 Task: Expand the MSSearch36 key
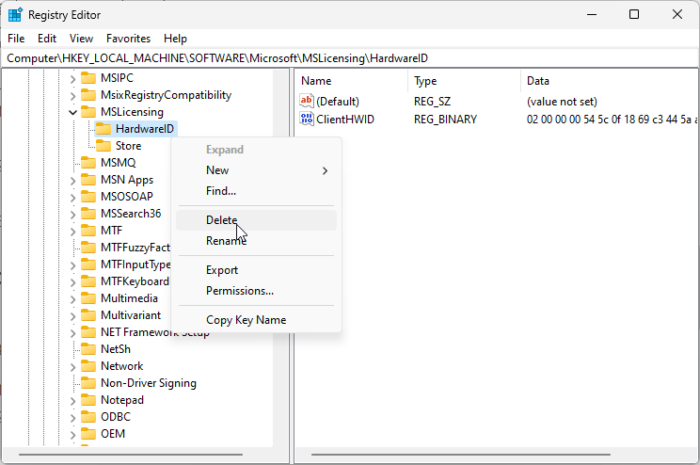(73, 215)
